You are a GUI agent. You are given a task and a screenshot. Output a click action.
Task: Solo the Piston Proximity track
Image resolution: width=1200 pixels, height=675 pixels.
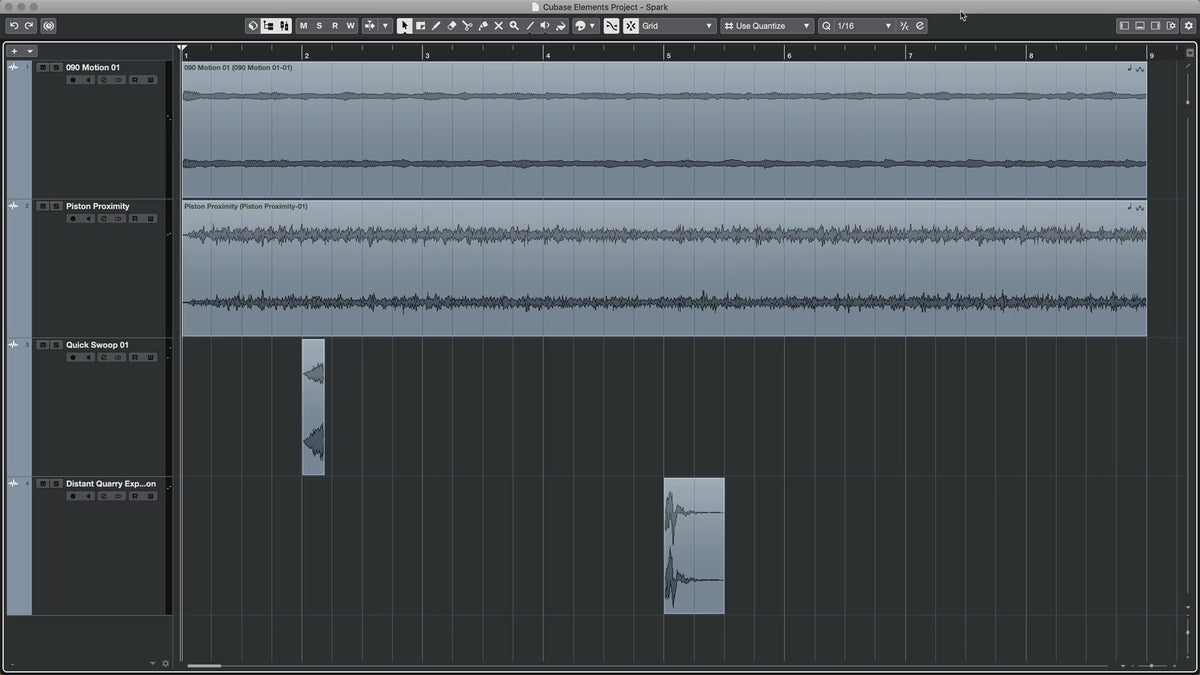coord(56,206)
